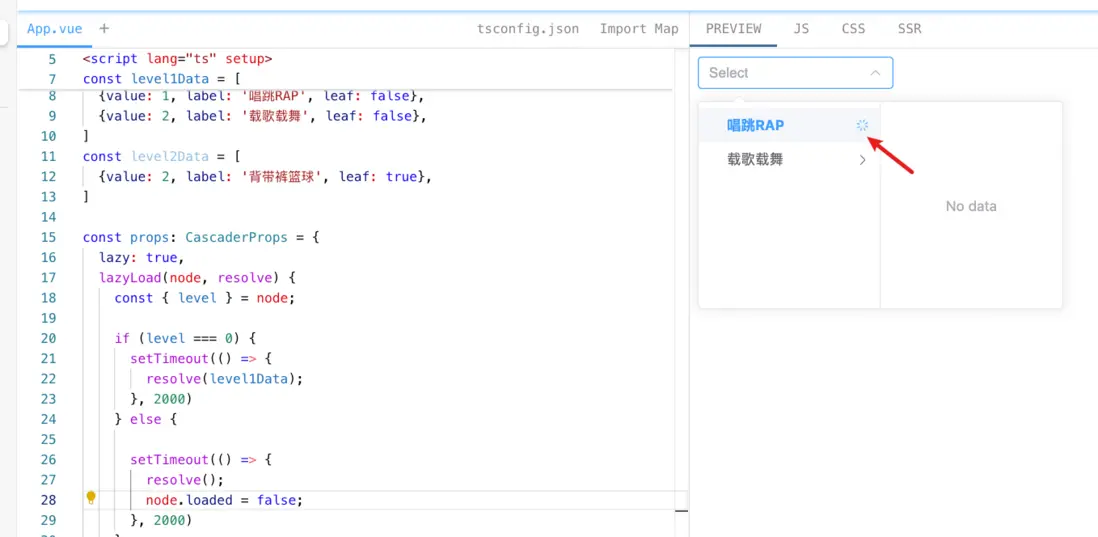Click line number 15 in the gutter

(48, 237)
